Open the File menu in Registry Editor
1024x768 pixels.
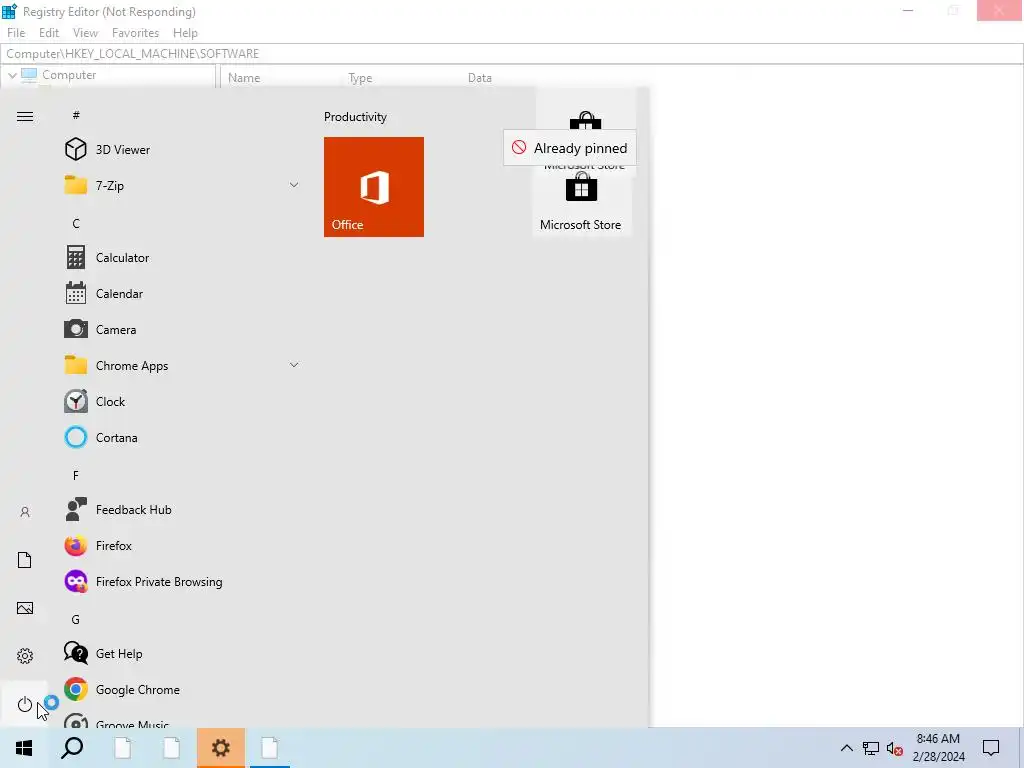click(16, 33)
